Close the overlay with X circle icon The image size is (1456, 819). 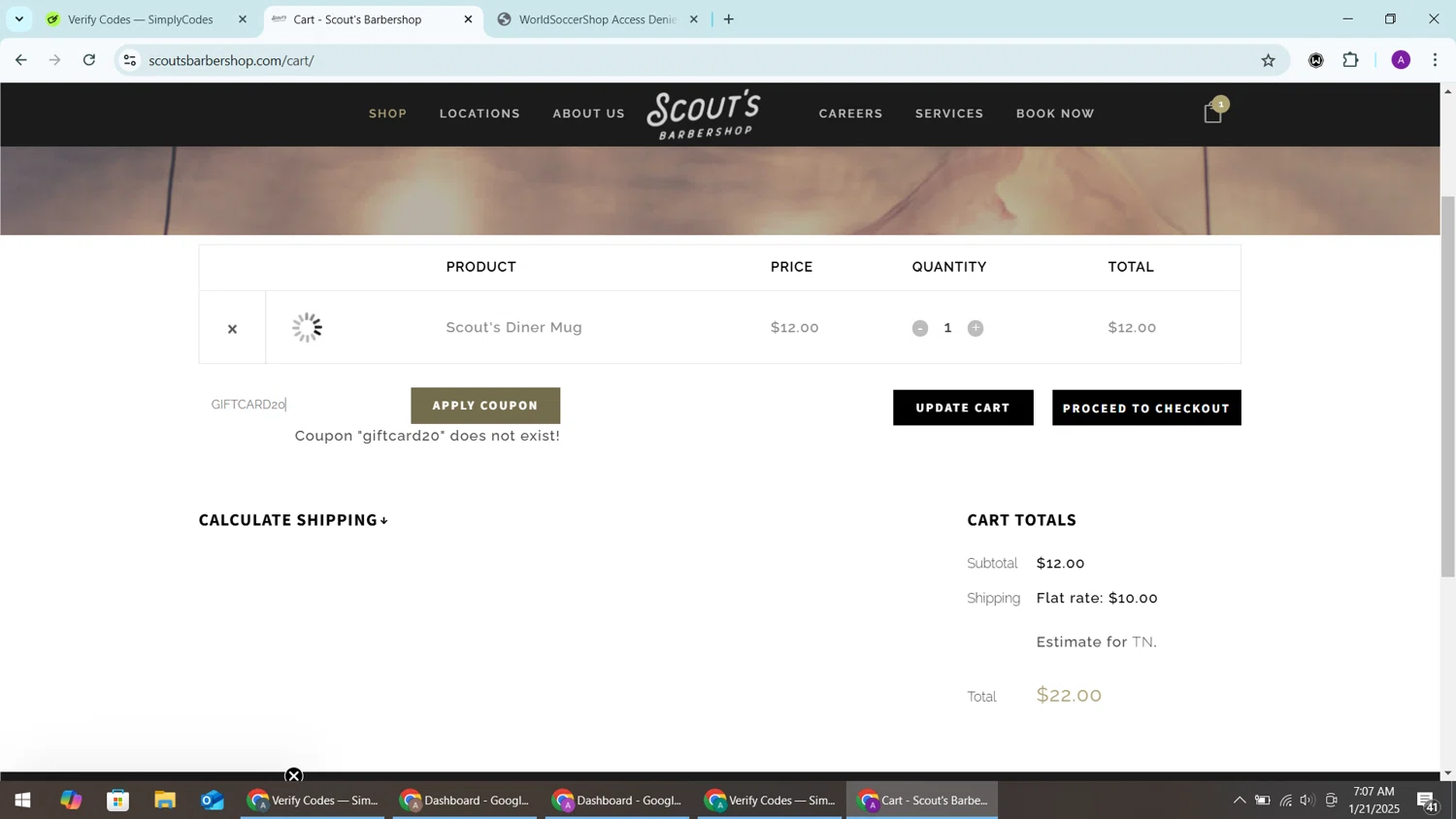click(x=294, y=775)
